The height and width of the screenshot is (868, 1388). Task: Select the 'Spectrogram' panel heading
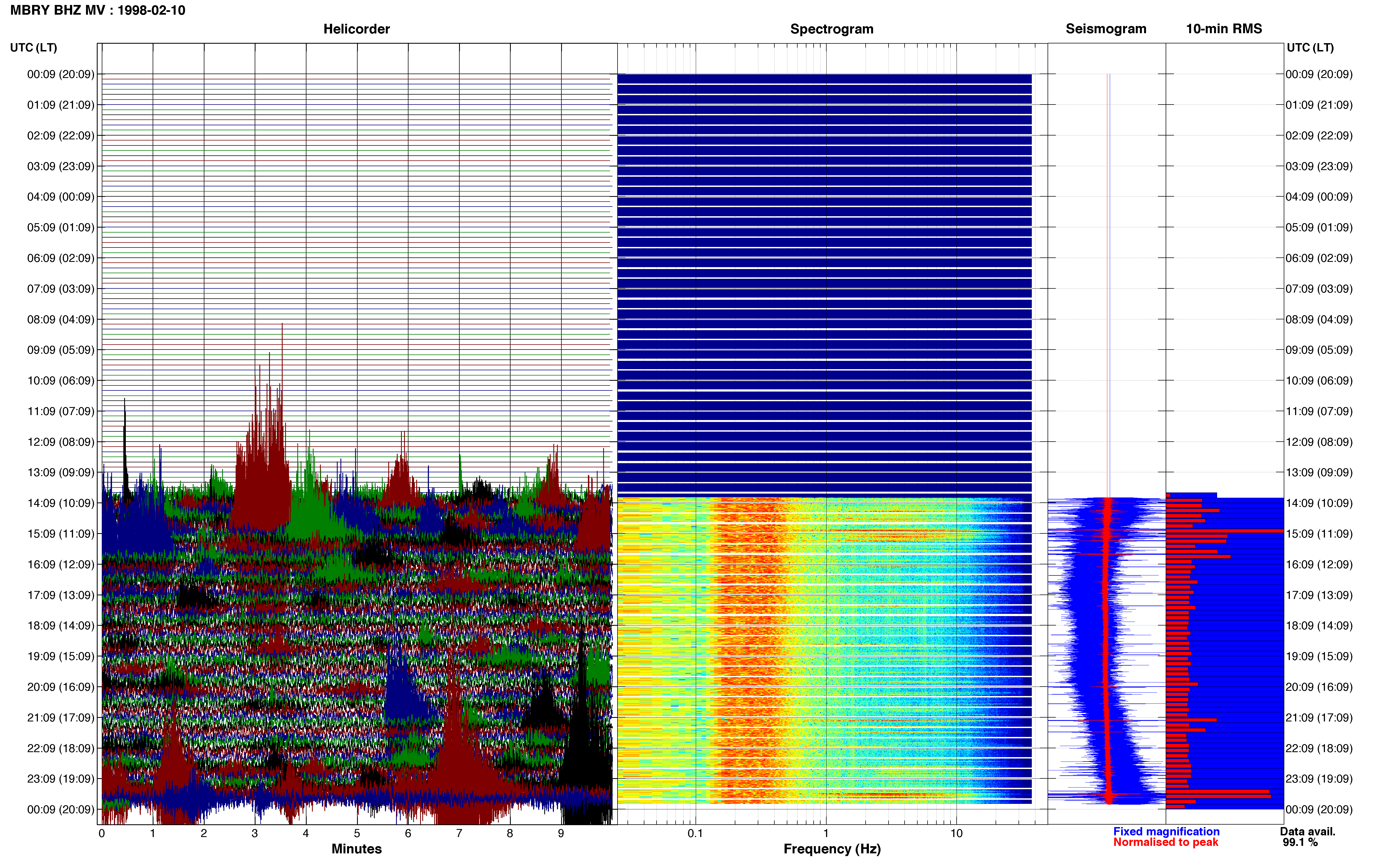832,29
